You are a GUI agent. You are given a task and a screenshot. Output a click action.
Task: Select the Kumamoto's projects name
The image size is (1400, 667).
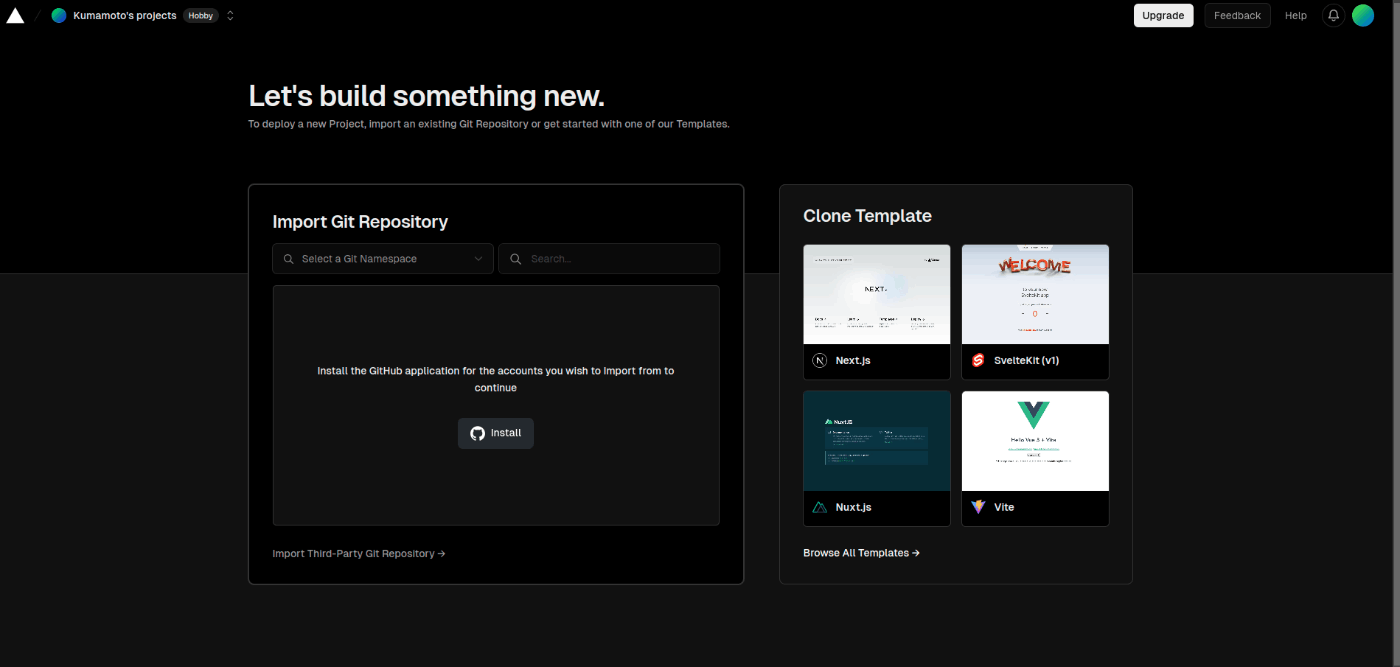coord(125,15)
